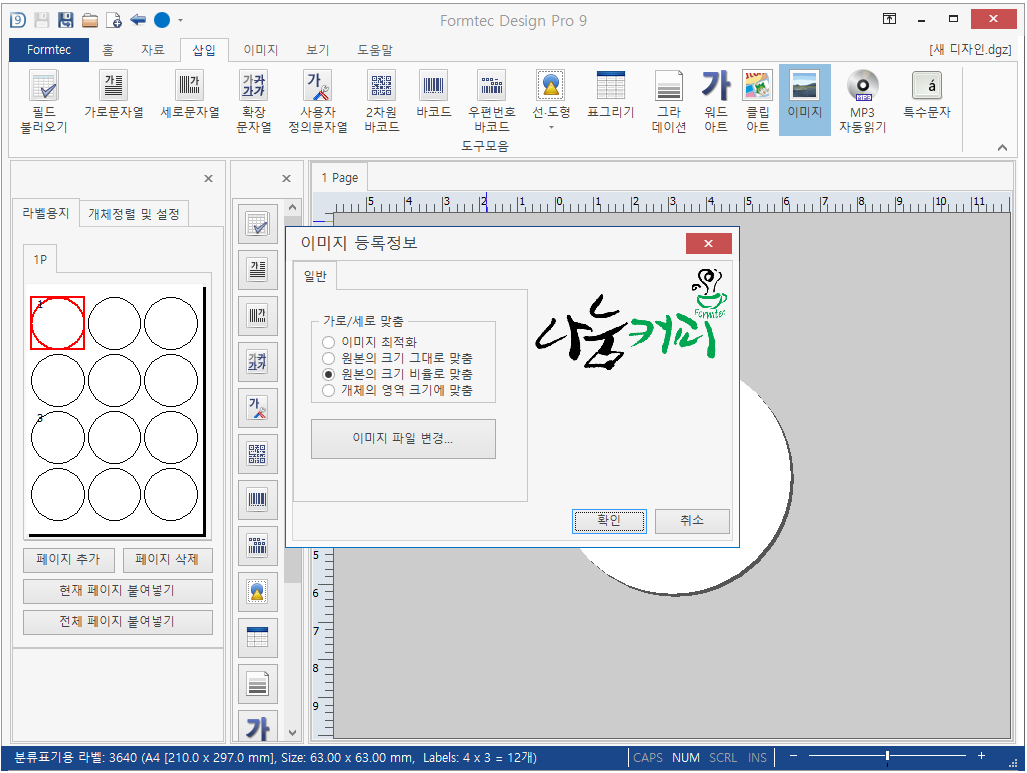Click the highlighted 이미지 ribbon button
The image size is (1027, 773).
[x=805, y=100]
